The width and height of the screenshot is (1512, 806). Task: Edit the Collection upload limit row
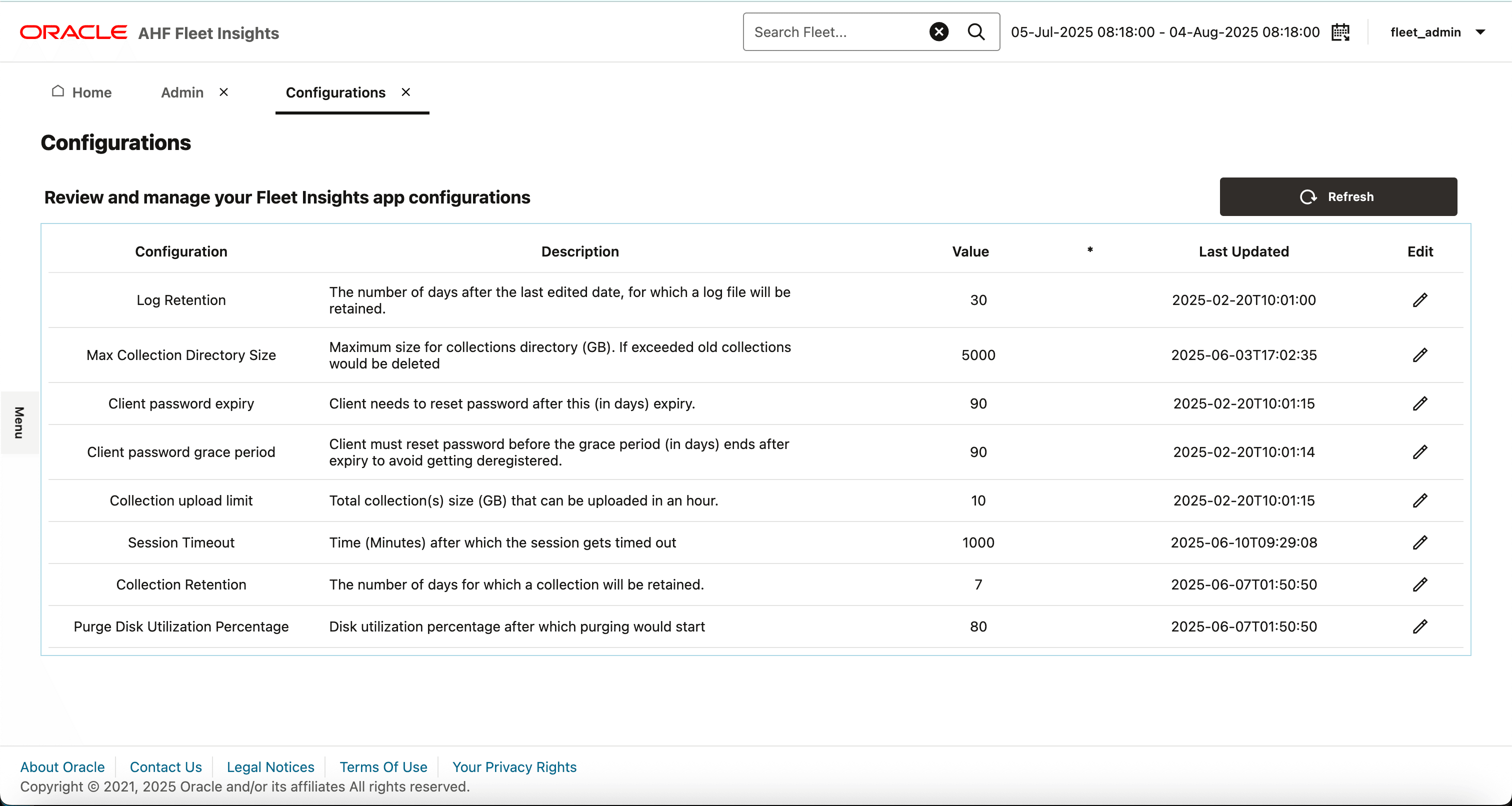click(1419, 500)
